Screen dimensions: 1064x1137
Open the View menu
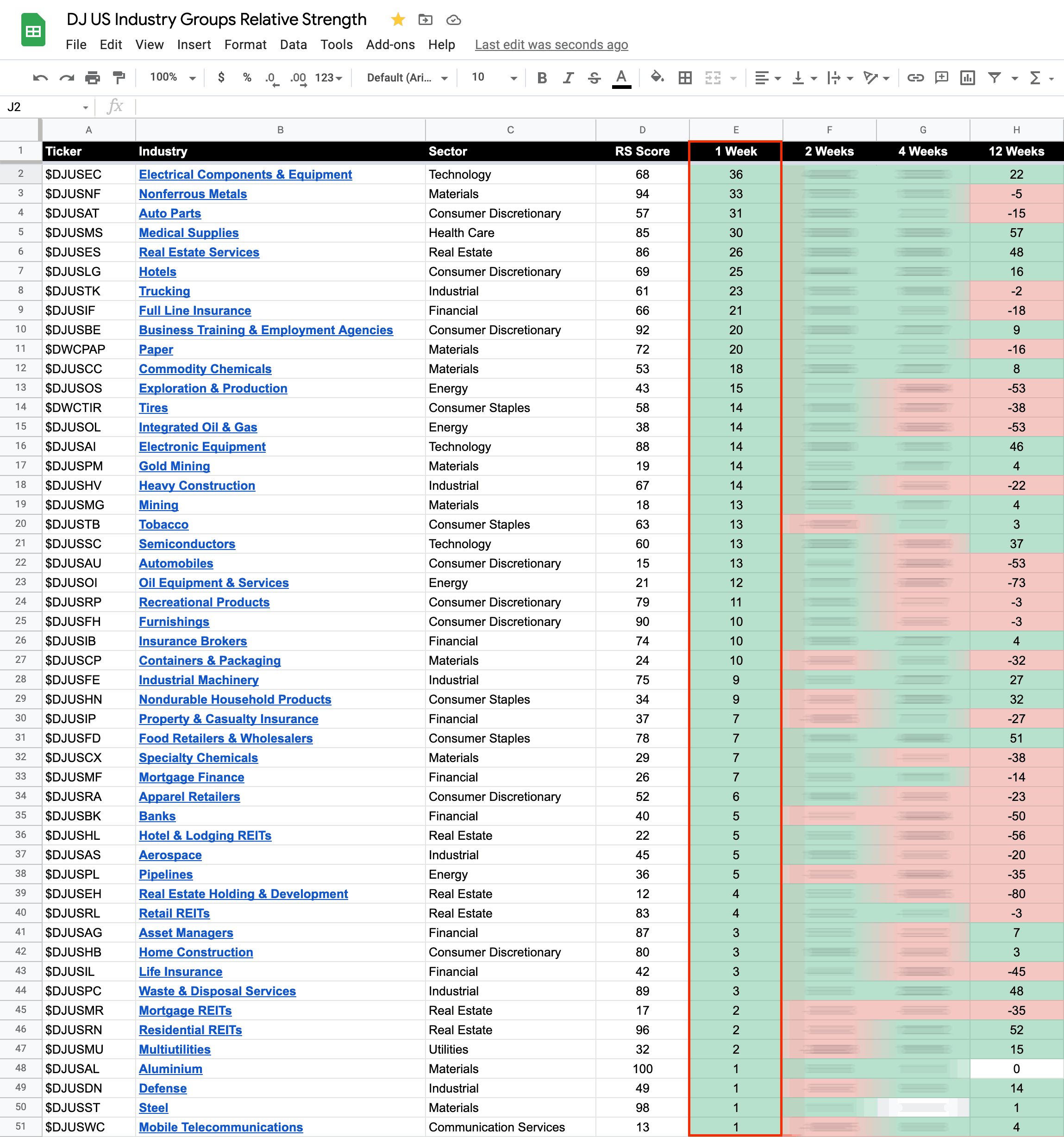[149, 44]
